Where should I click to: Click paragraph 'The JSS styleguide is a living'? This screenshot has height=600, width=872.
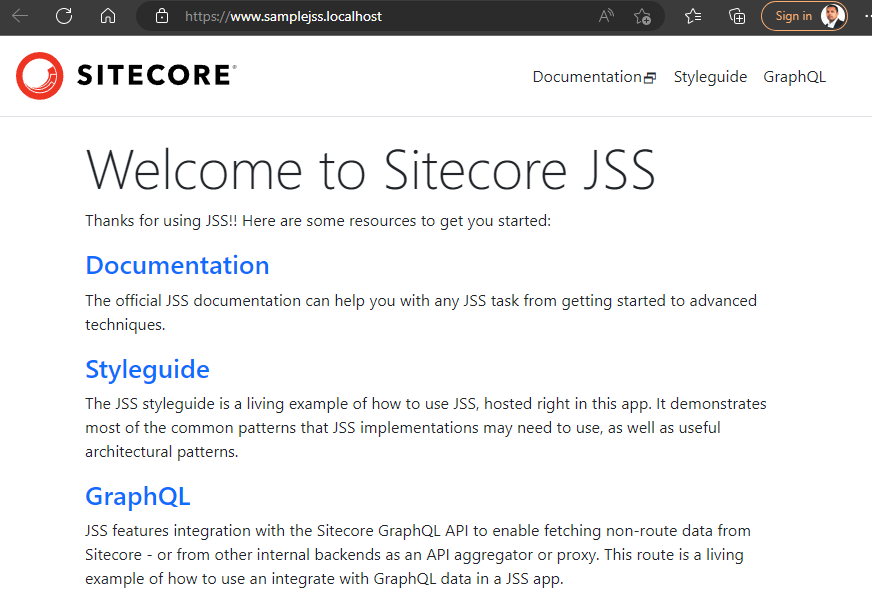click(426, 428)
